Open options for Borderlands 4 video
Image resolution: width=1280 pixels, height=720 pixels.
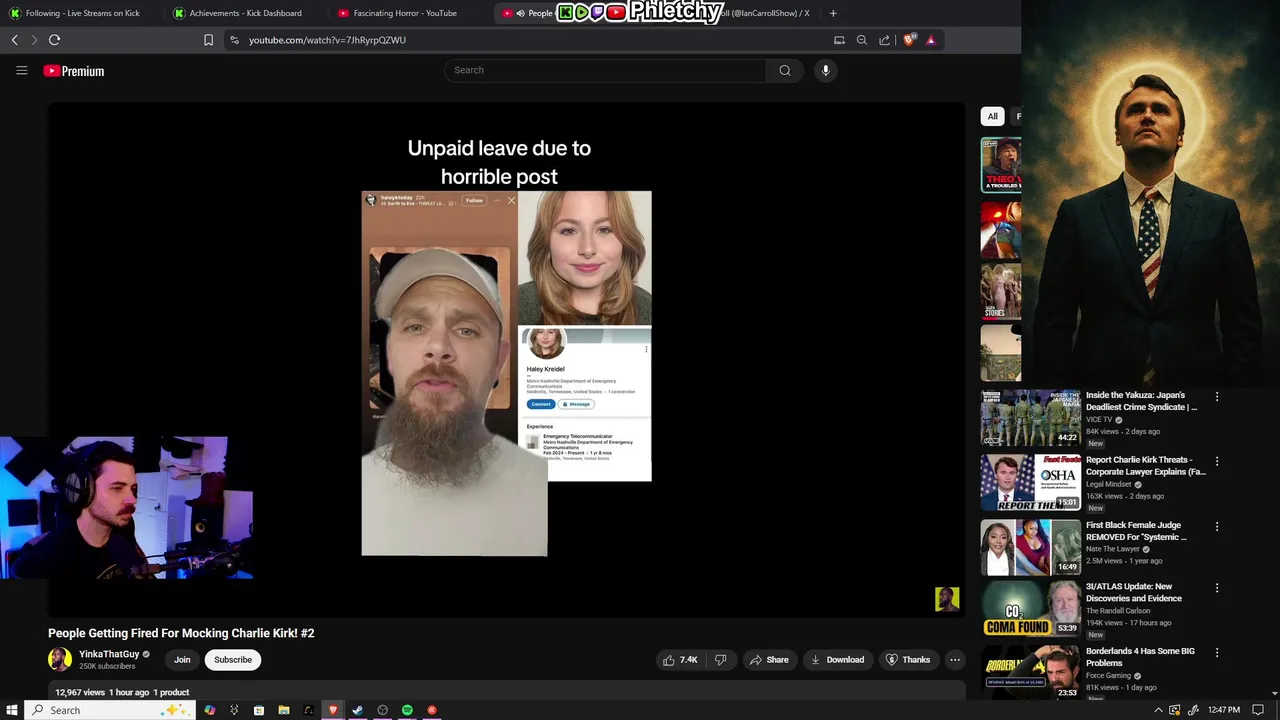pos(1217,652)
